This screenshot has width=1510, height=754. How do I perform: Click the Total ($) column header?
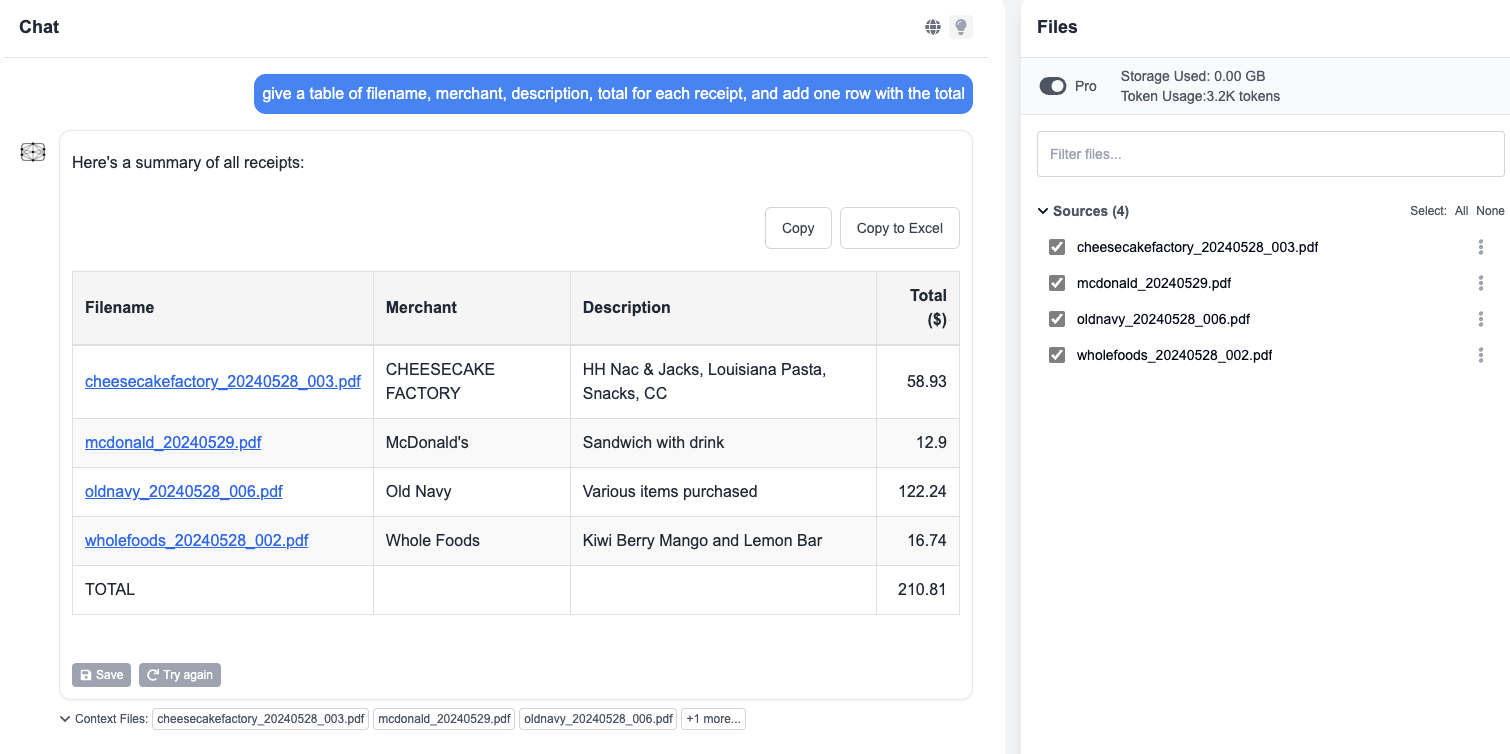[918, 308]
